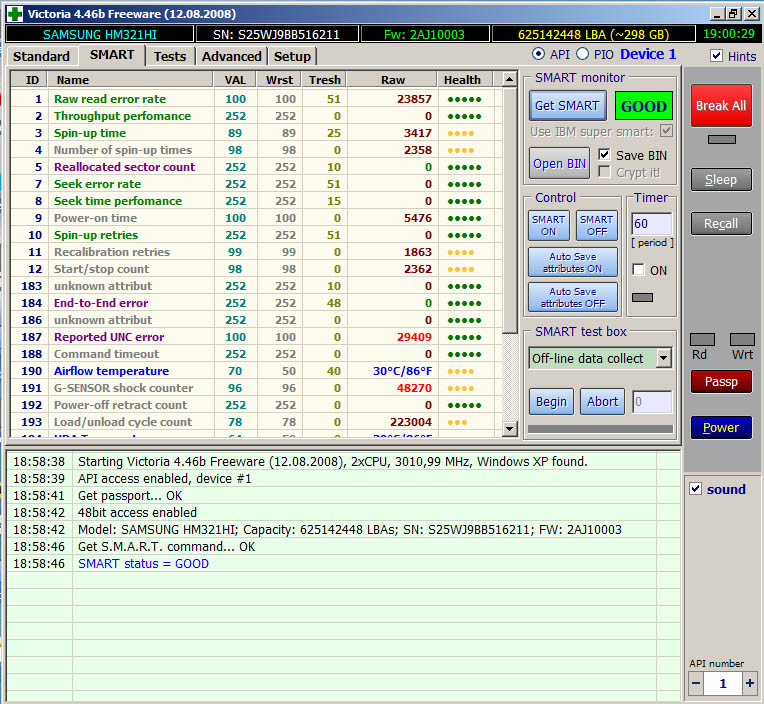
Task: Toggle the Use IBM super smart checkbox
Action: point(666,131)
